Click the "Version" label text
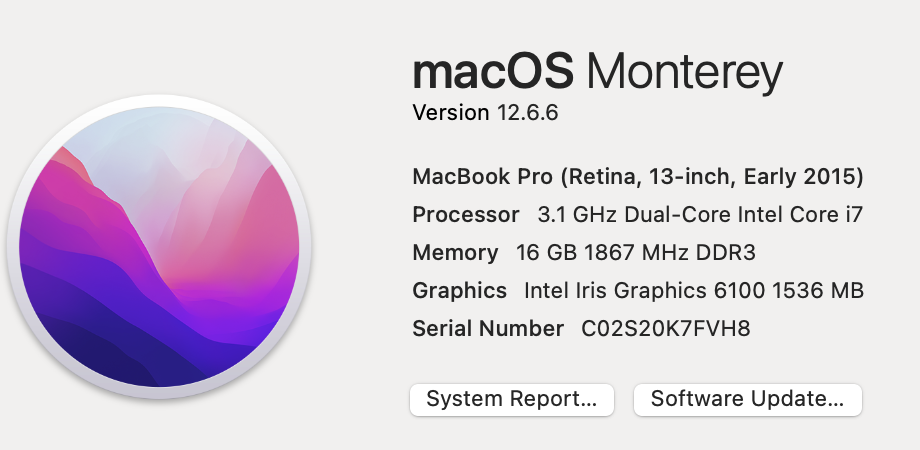This screenshot has height=450, width=920. [x=451, y=112]
